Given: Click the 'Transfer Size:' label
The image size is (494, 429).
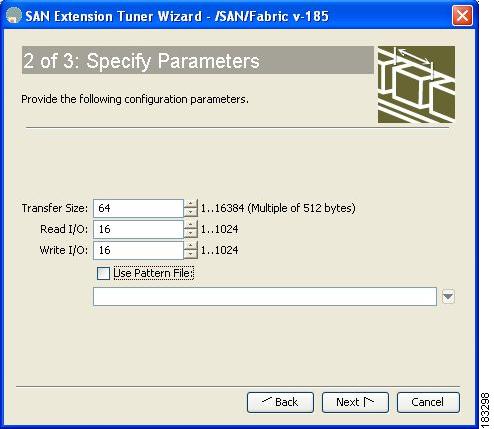Looking at the screenshot, I should click(x=55, y=208).
